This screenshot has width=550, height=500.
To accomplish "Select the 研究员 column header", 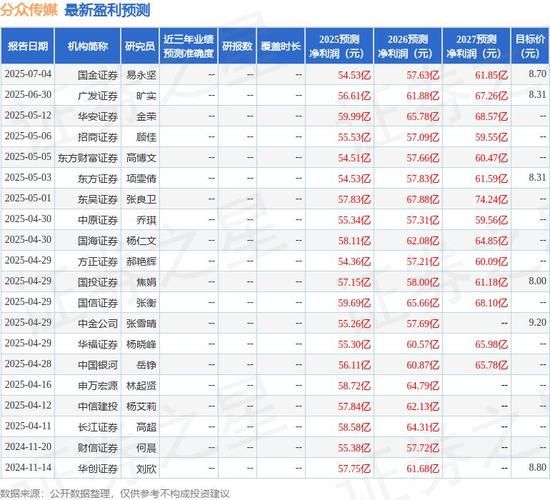I will 140,46.
